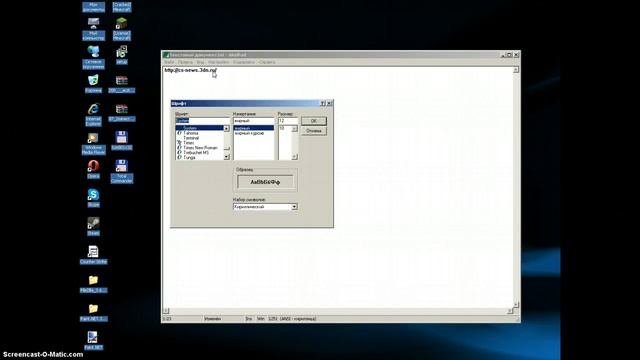Click the Изменён status bar entry
The height and width of the screenshot is (360, 640).
pos(213,319)
